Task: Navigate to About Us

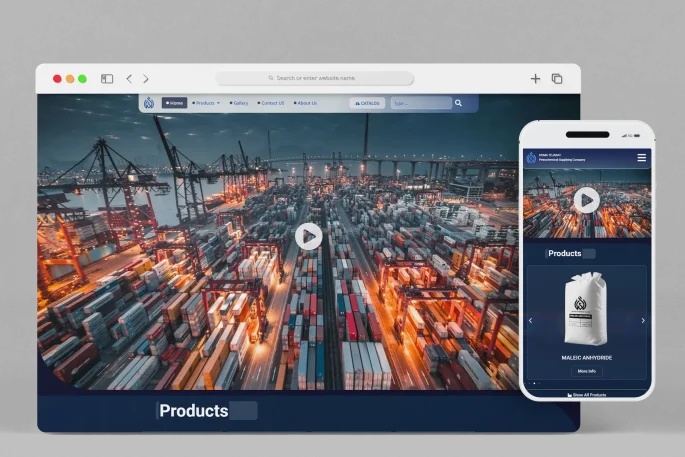Action: (304, 103)
